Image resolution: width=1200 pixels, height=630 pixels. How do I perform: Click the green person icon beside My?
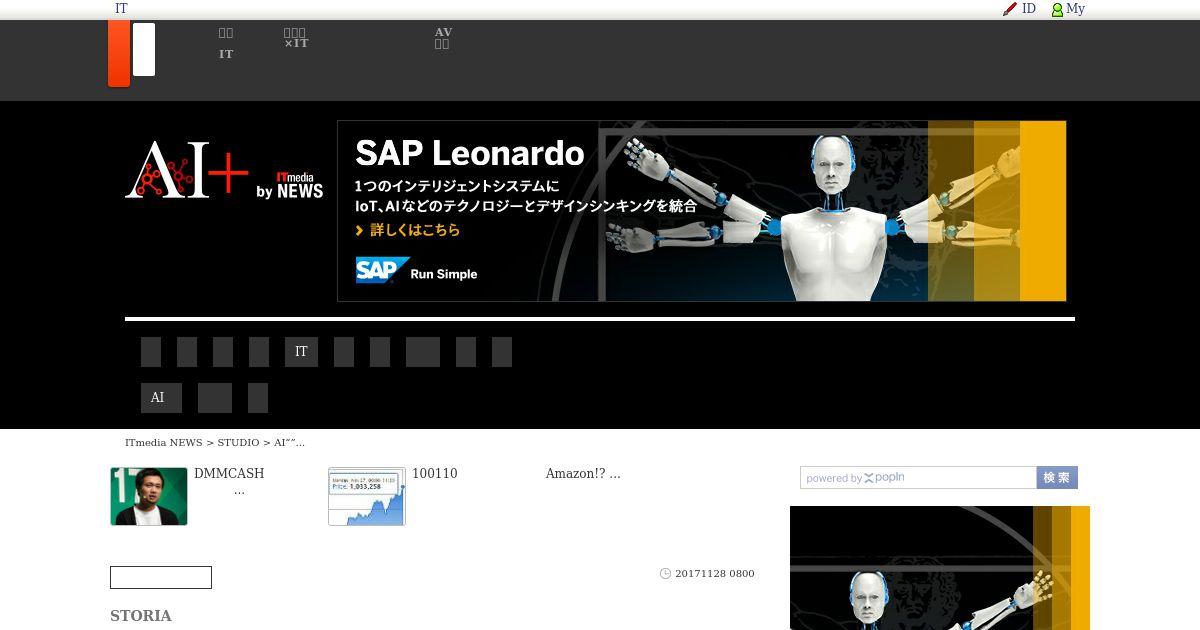(x=1057, y=10)
